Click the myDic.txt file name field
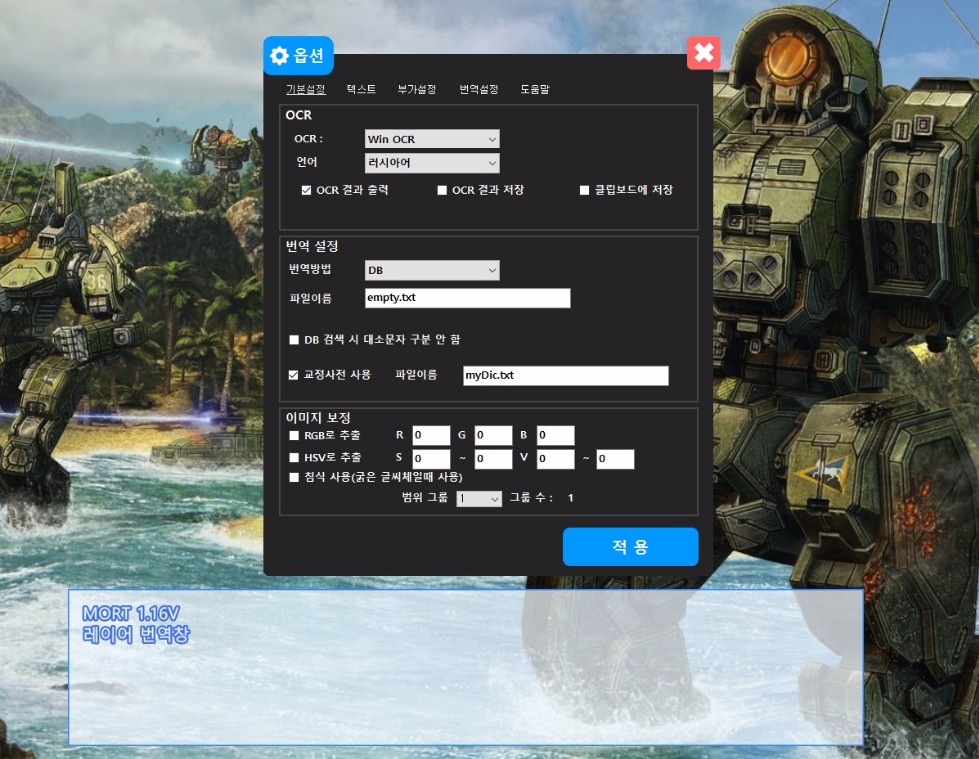This screenshot has width=979, height=759. pyautogui.click(x=565, y=375)
